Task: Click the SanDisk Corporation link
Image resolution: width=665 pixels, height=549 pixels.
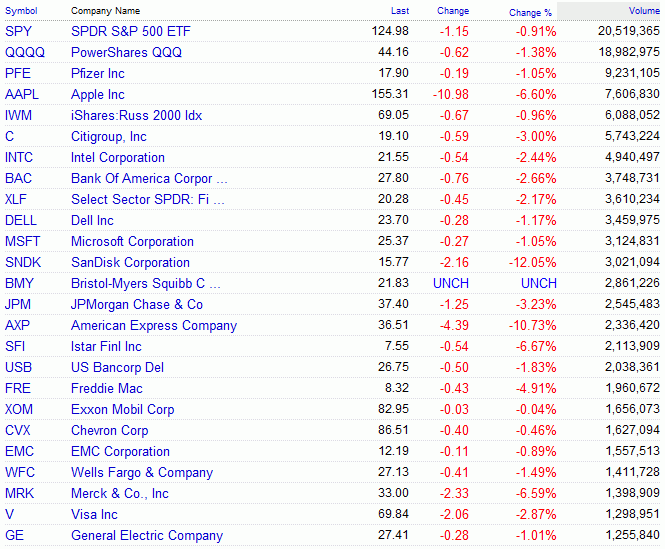Action: [x=130, y=262]
